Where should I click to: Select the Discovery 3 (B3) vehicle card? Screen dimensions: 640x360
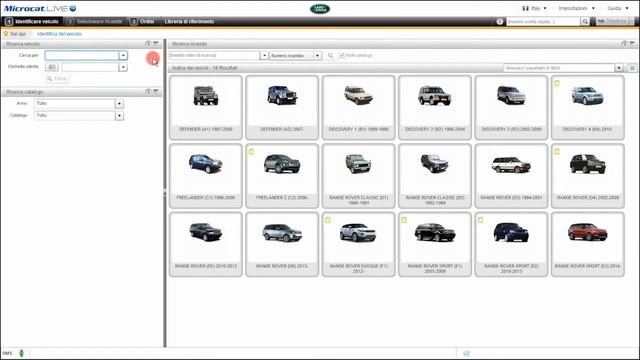click(x=511, y=107)
